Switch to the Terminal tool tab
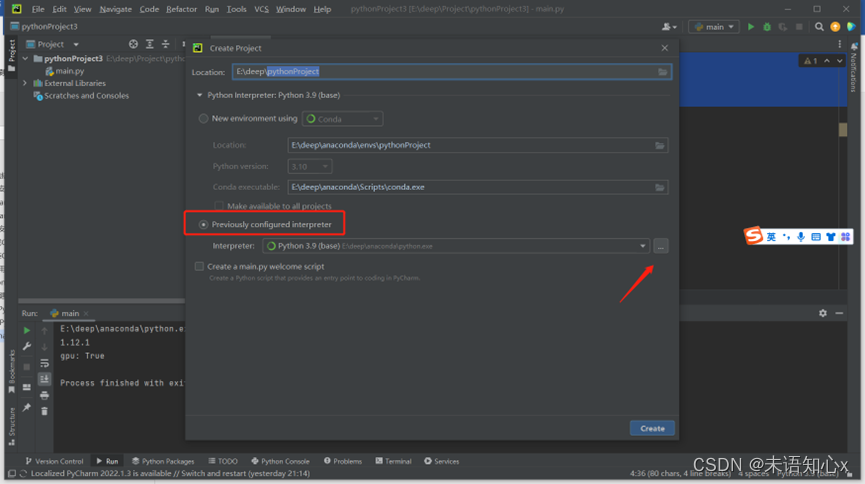The width and height of the screenshot is (865, 484). click(x=393, y=461)
